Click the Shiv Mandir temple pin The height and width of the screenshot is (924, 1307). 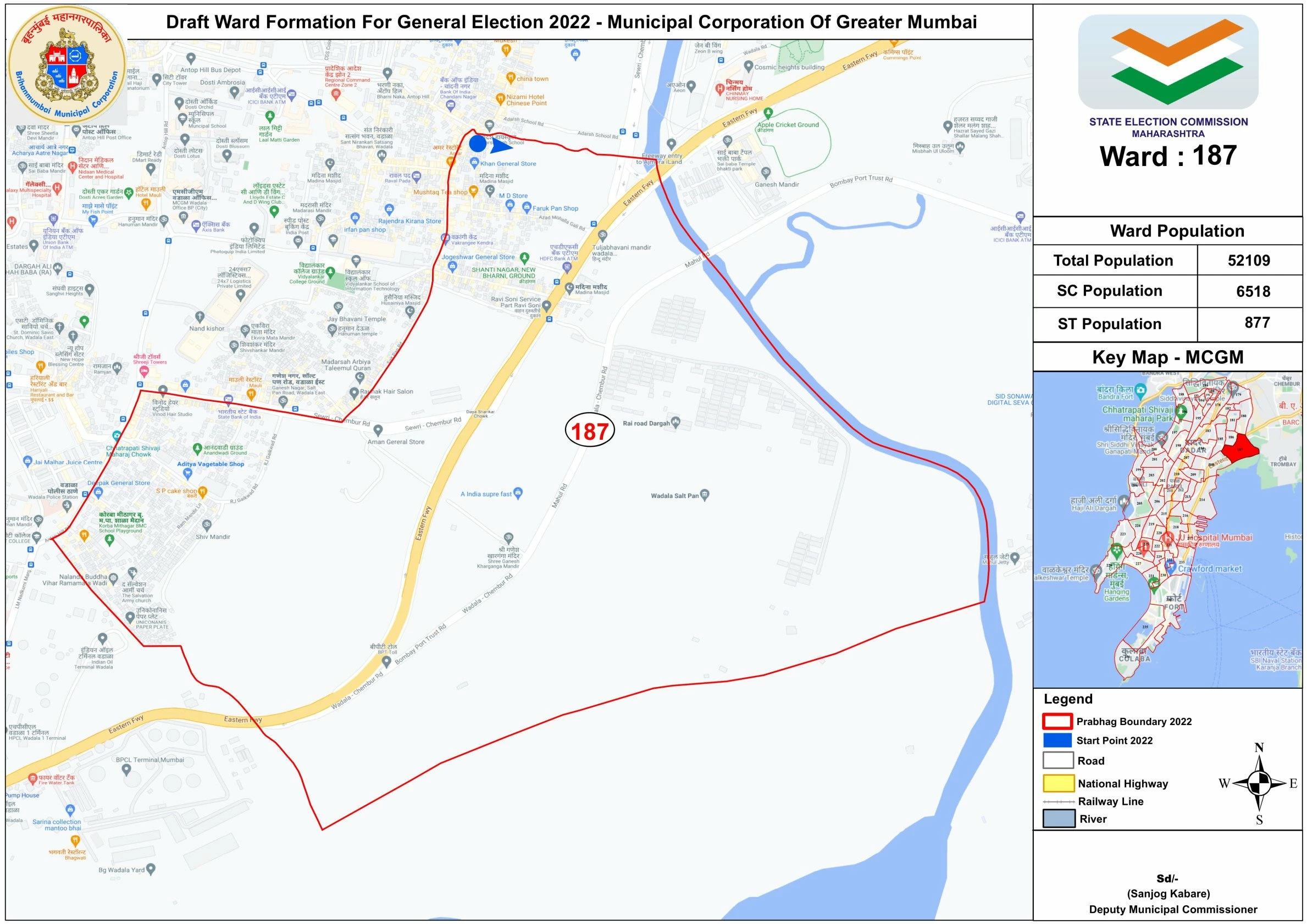[x=207, y=525]
